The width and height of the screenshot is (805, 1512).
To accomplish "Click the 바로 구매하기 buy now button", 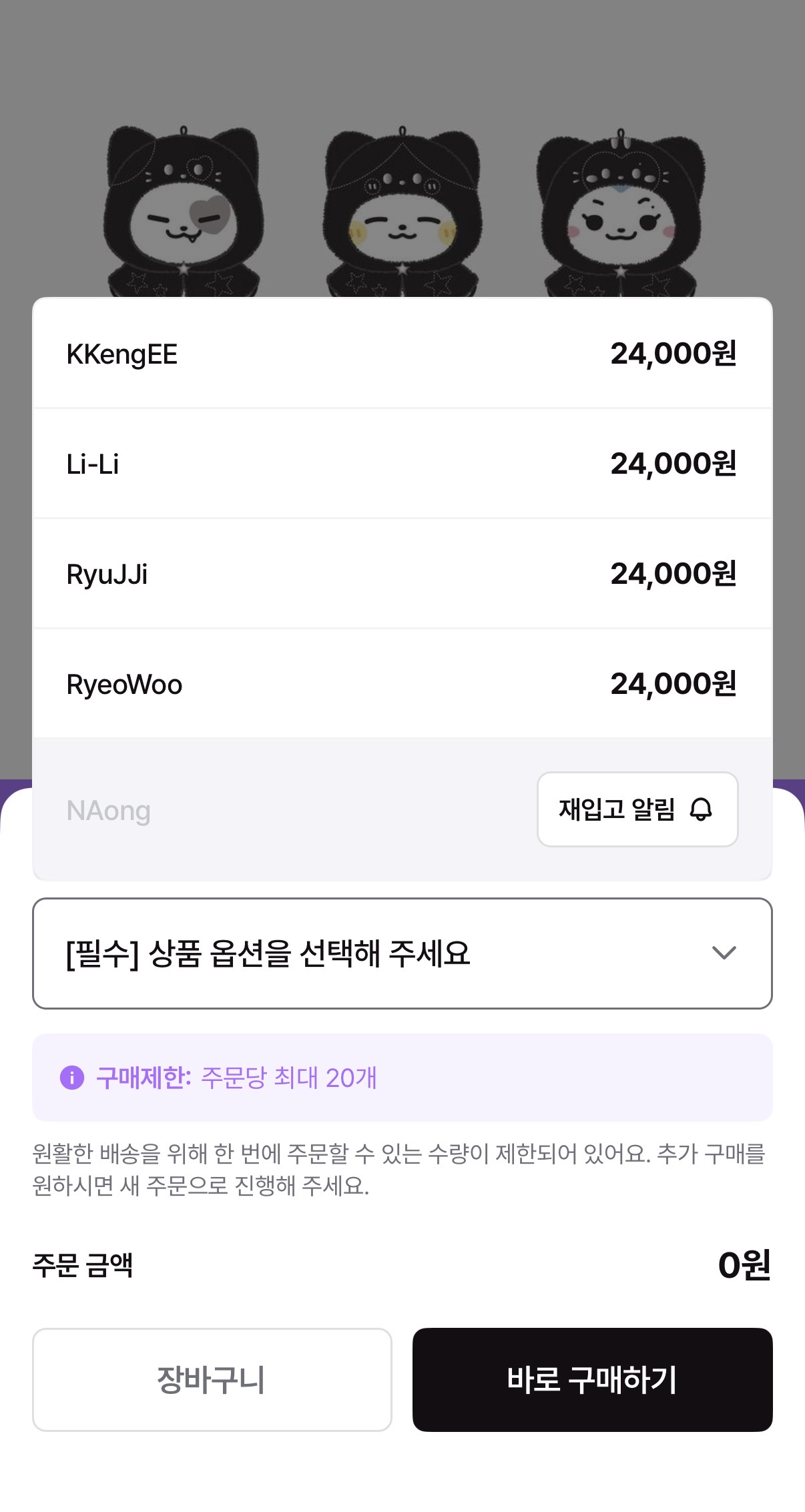I will point(593,1379).
